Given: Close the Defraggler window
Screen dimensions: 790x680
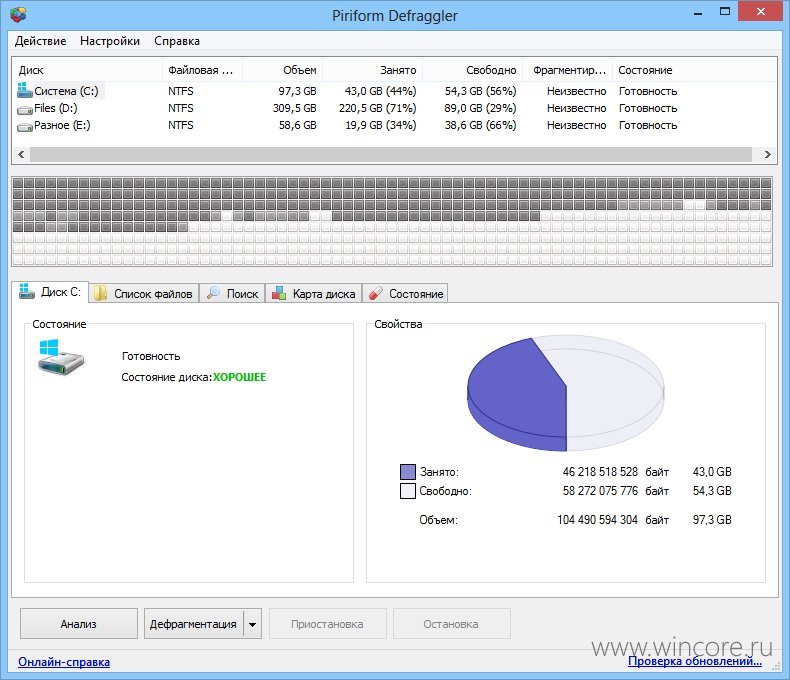Looking at the screenshot, I should (761, 12).
